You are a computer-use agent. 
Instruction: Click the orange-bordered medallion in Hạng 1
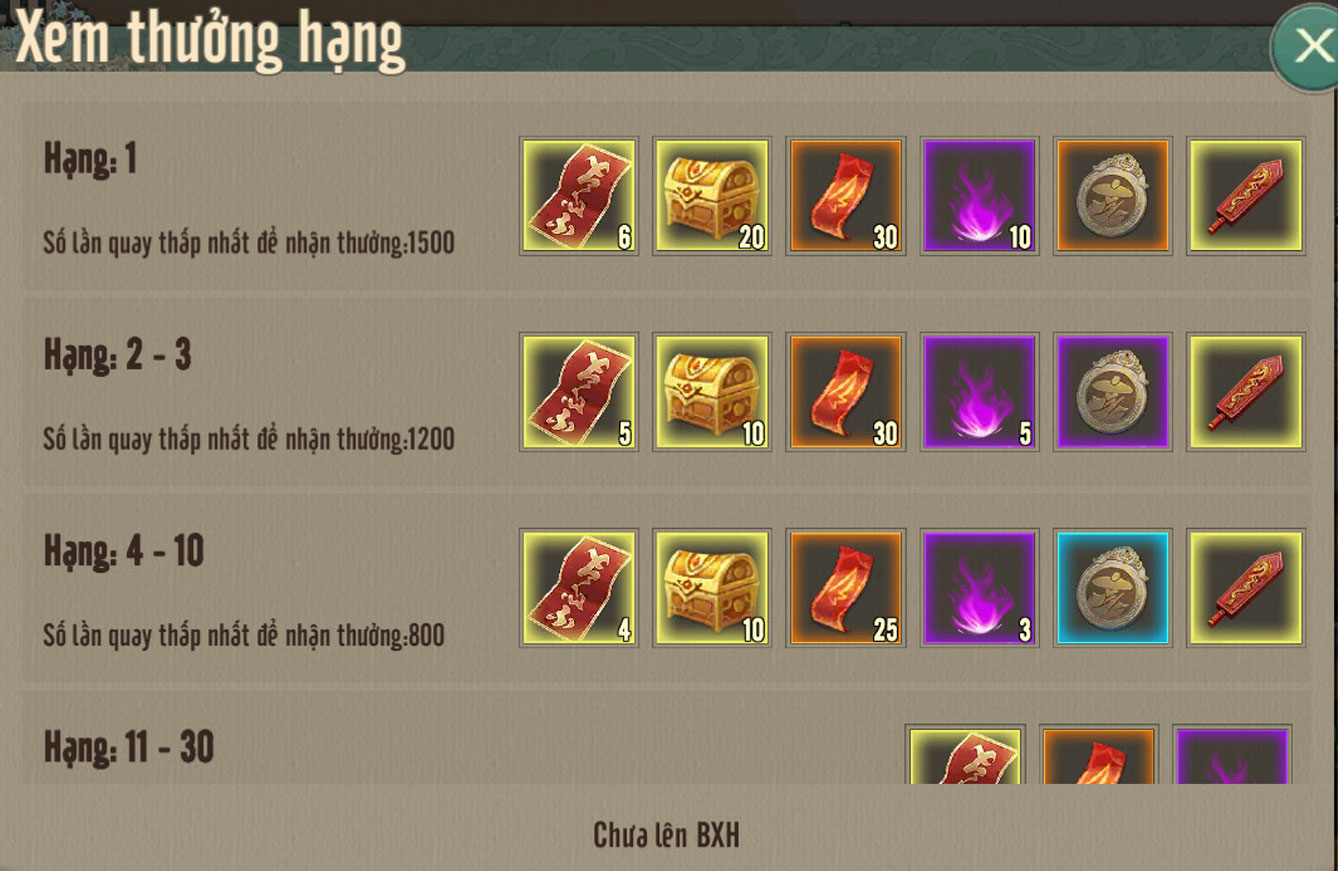click(1113, 196)
